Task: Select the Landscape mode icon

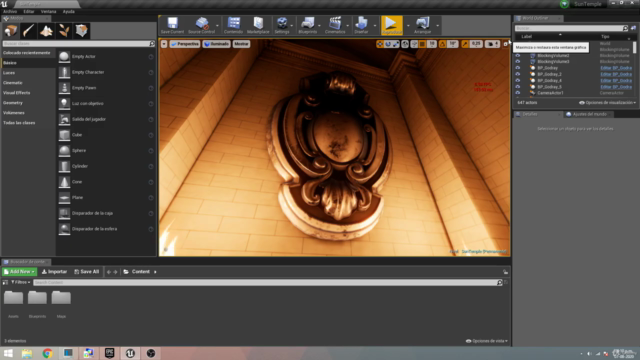Action: tap(46, 31)
